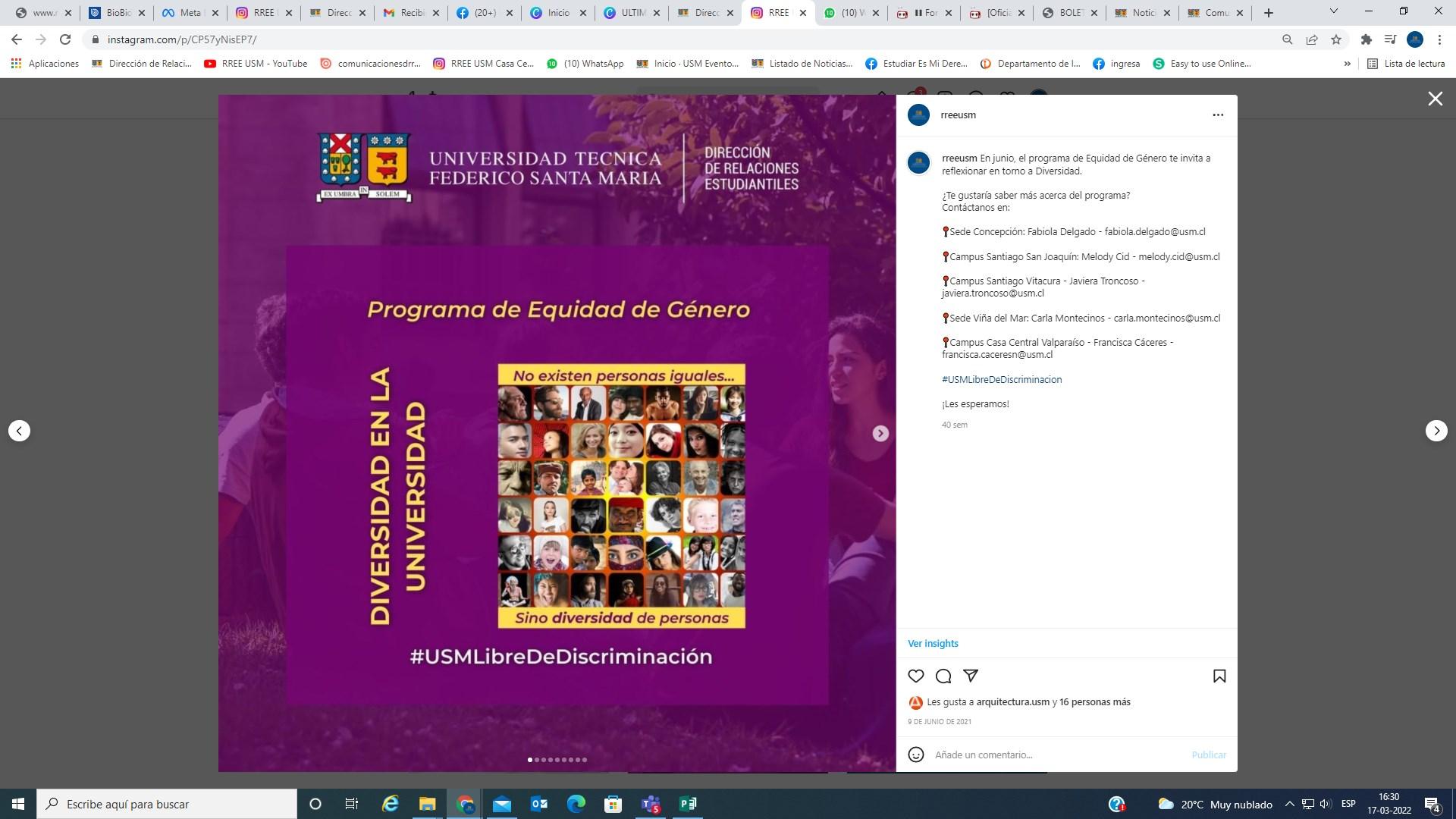Open File Explorer from taskbar
Screen dimensions: 1456x819
pos(427,804)
